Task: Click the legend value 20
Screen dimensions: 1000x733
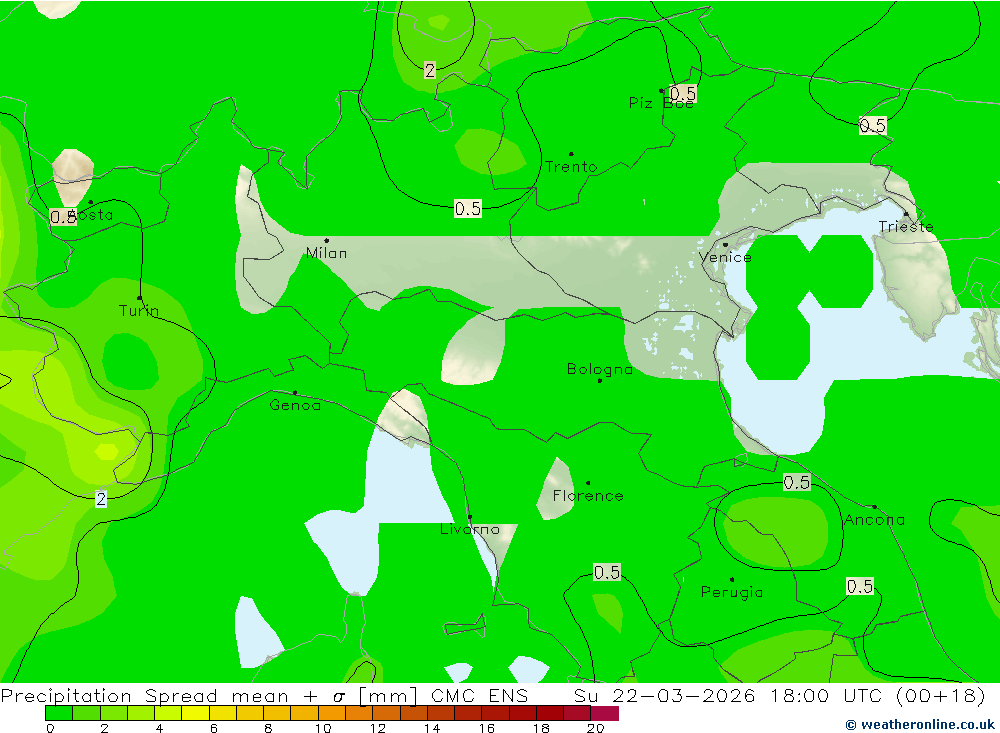Action: pos(595,728)
